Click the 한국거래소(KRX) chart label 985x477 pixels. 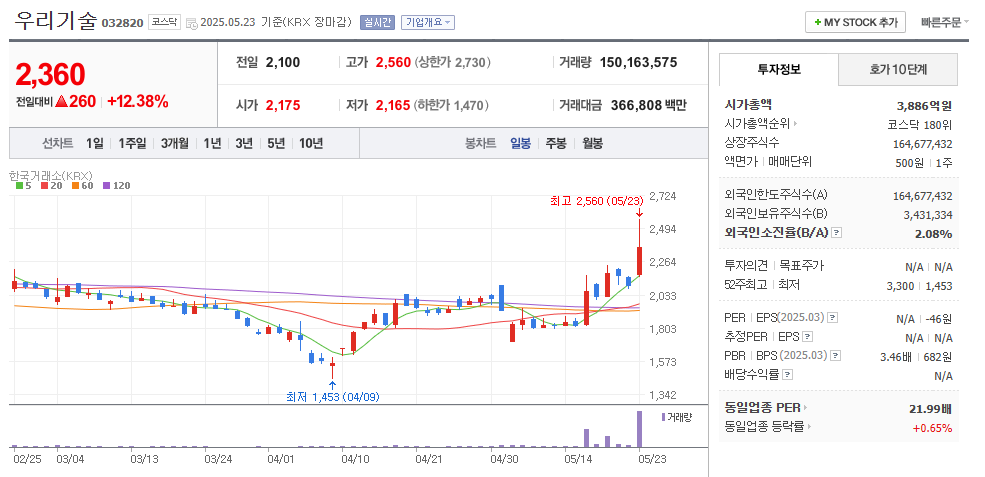coord(51,175)
